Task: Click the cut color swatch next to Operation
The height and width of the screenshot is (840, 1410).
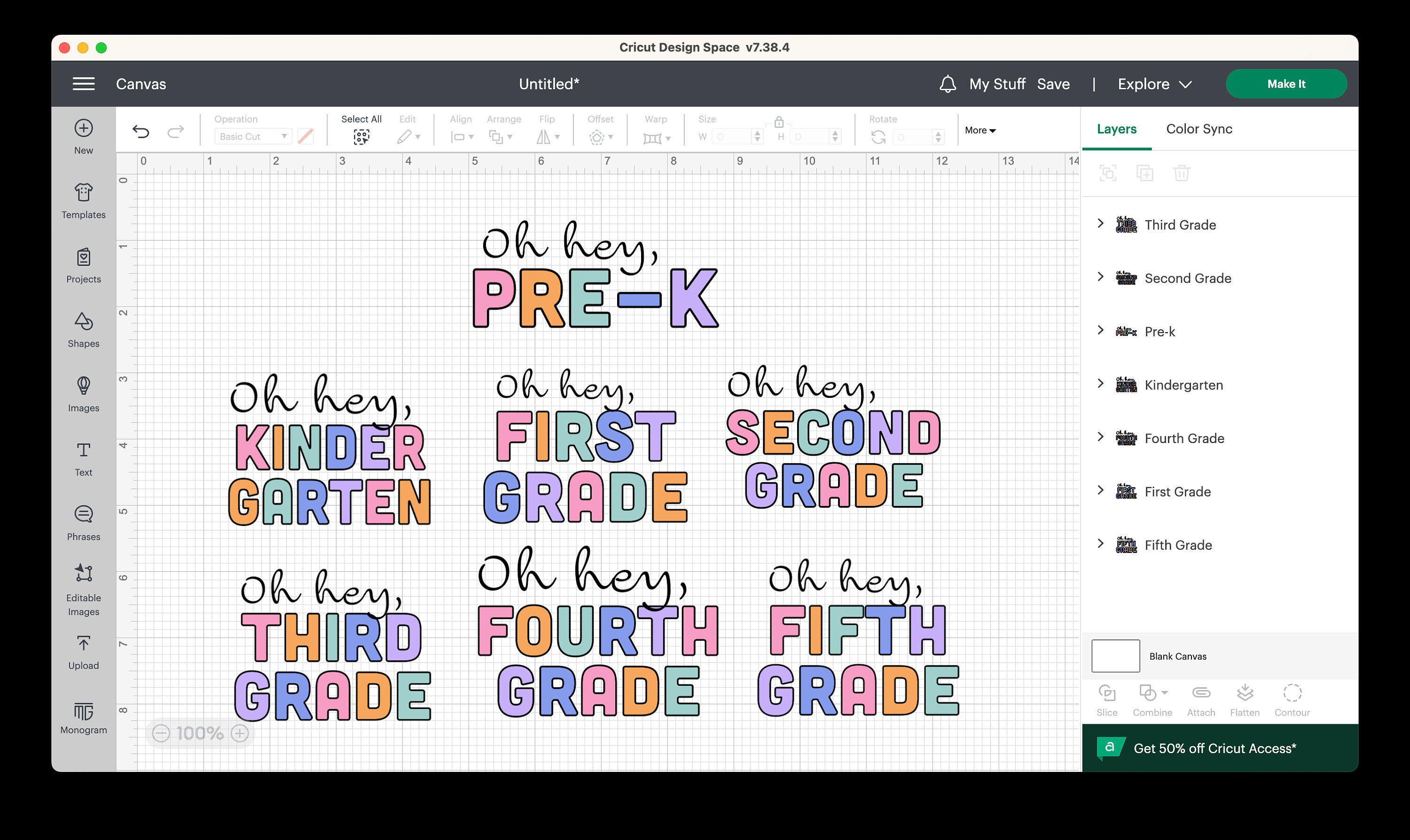Action: point(306,136)
